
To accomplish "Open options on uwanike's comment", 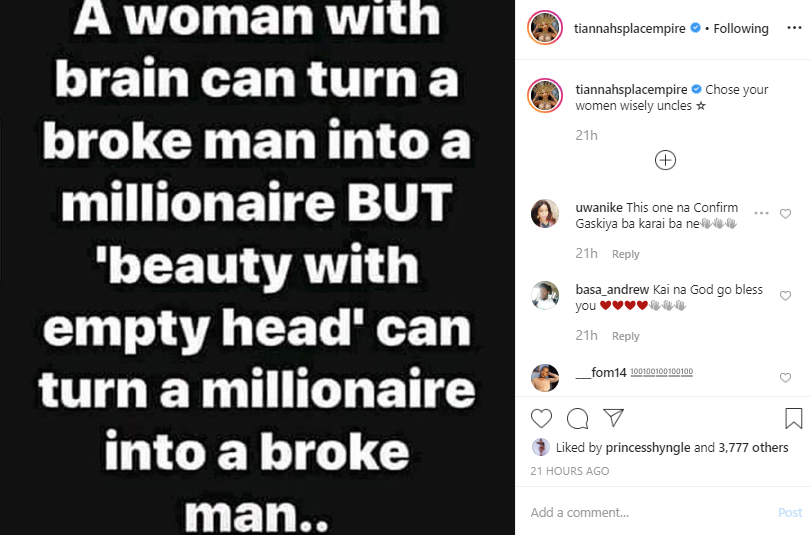I will 762,214.
